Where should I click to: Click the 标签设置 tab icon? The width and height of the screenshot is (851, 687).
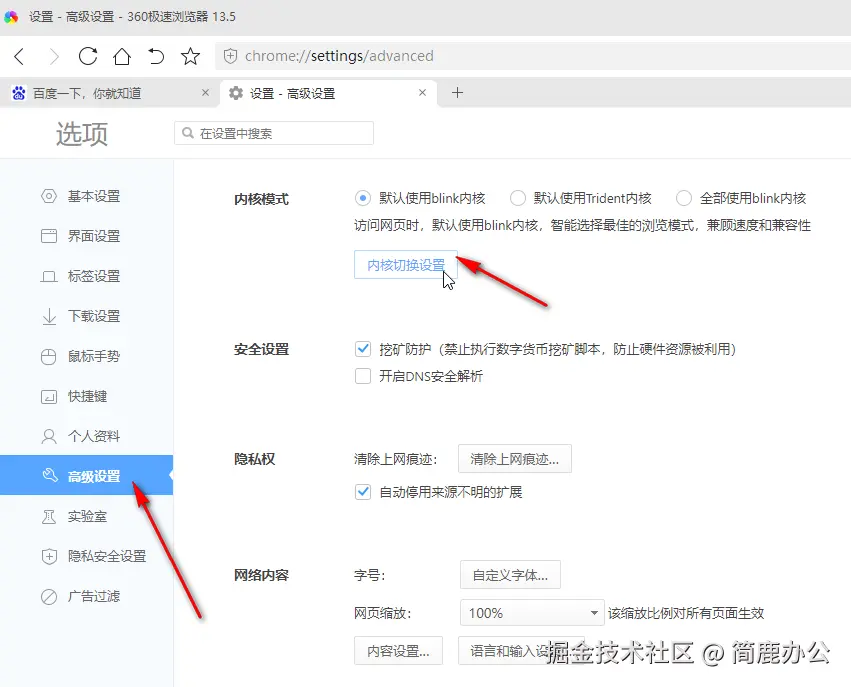49,277
